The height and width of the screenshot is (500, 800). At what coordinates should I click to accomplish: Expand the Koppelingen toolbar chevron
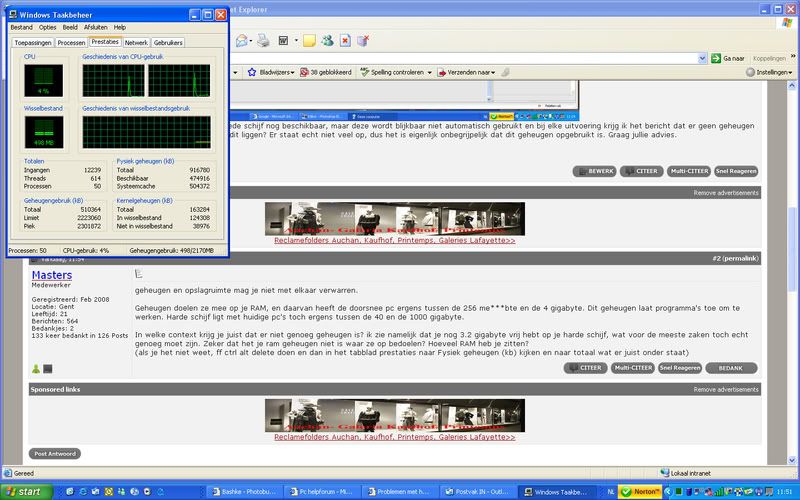793,56
